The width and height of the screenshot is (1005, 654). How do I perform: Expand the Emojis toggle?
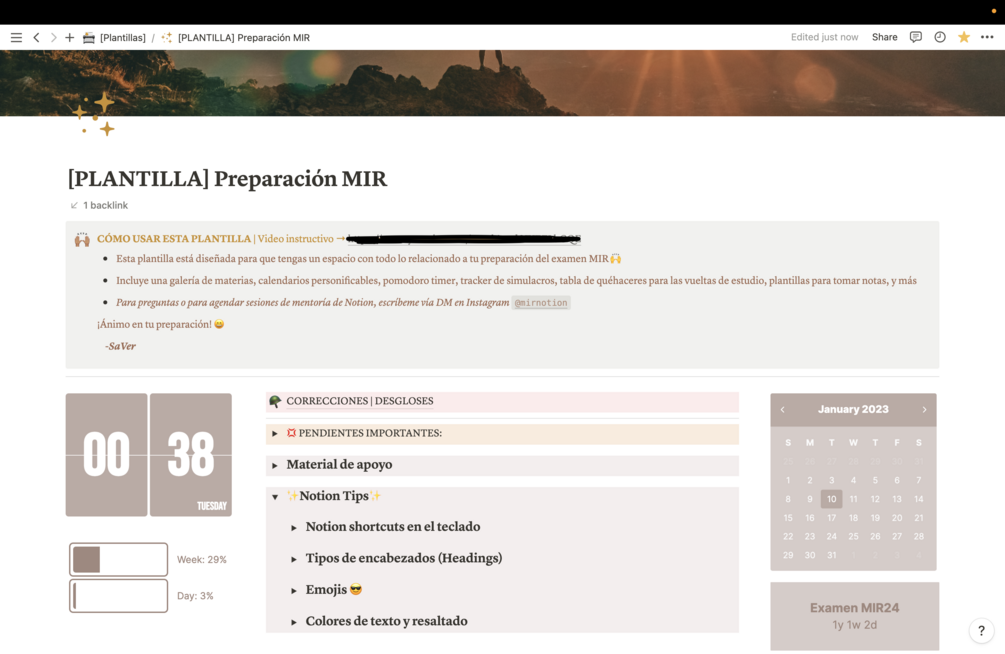coord(294,591)
